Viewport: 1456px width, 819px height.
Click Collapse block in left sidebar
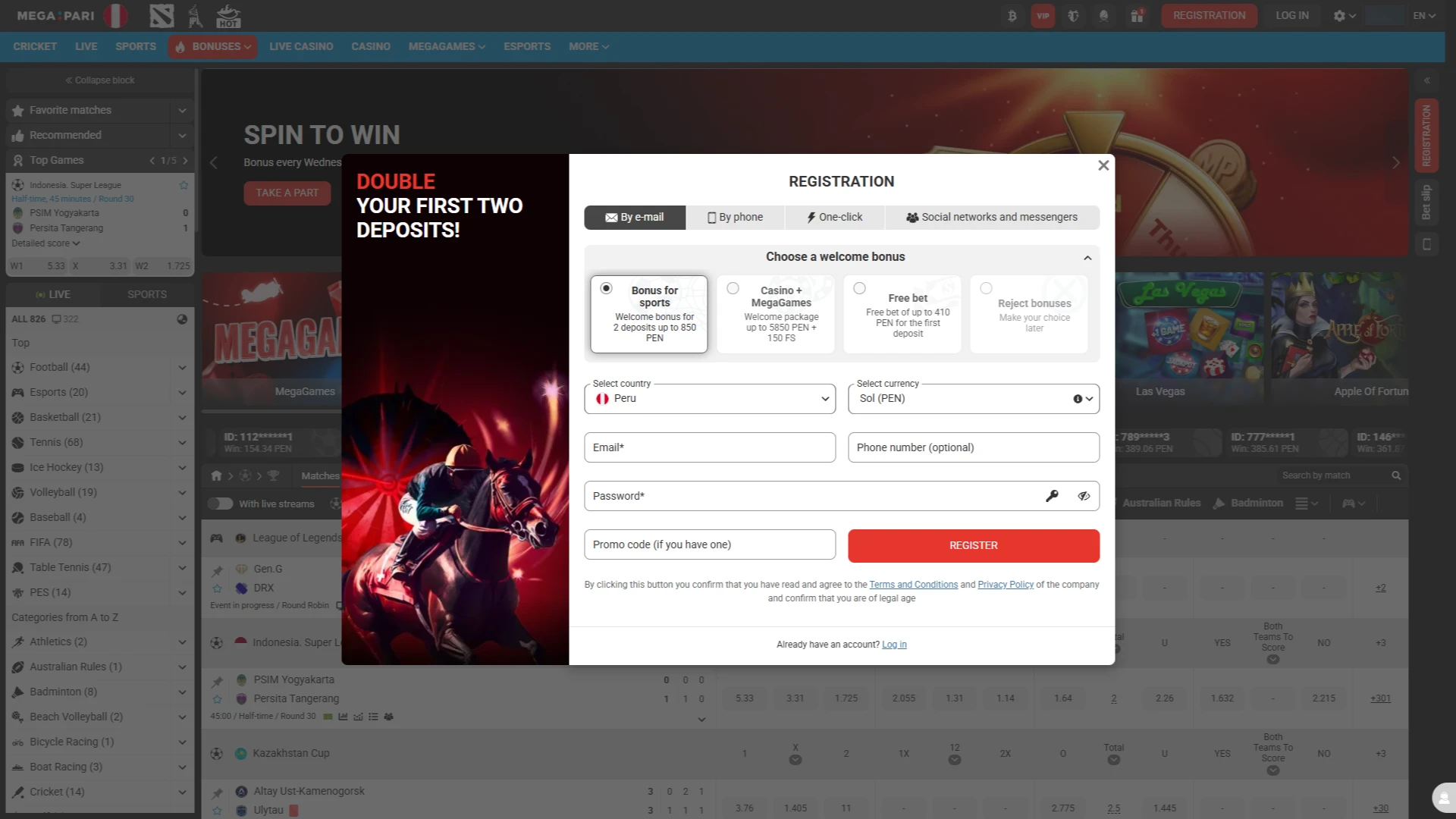tap(99, 80)
